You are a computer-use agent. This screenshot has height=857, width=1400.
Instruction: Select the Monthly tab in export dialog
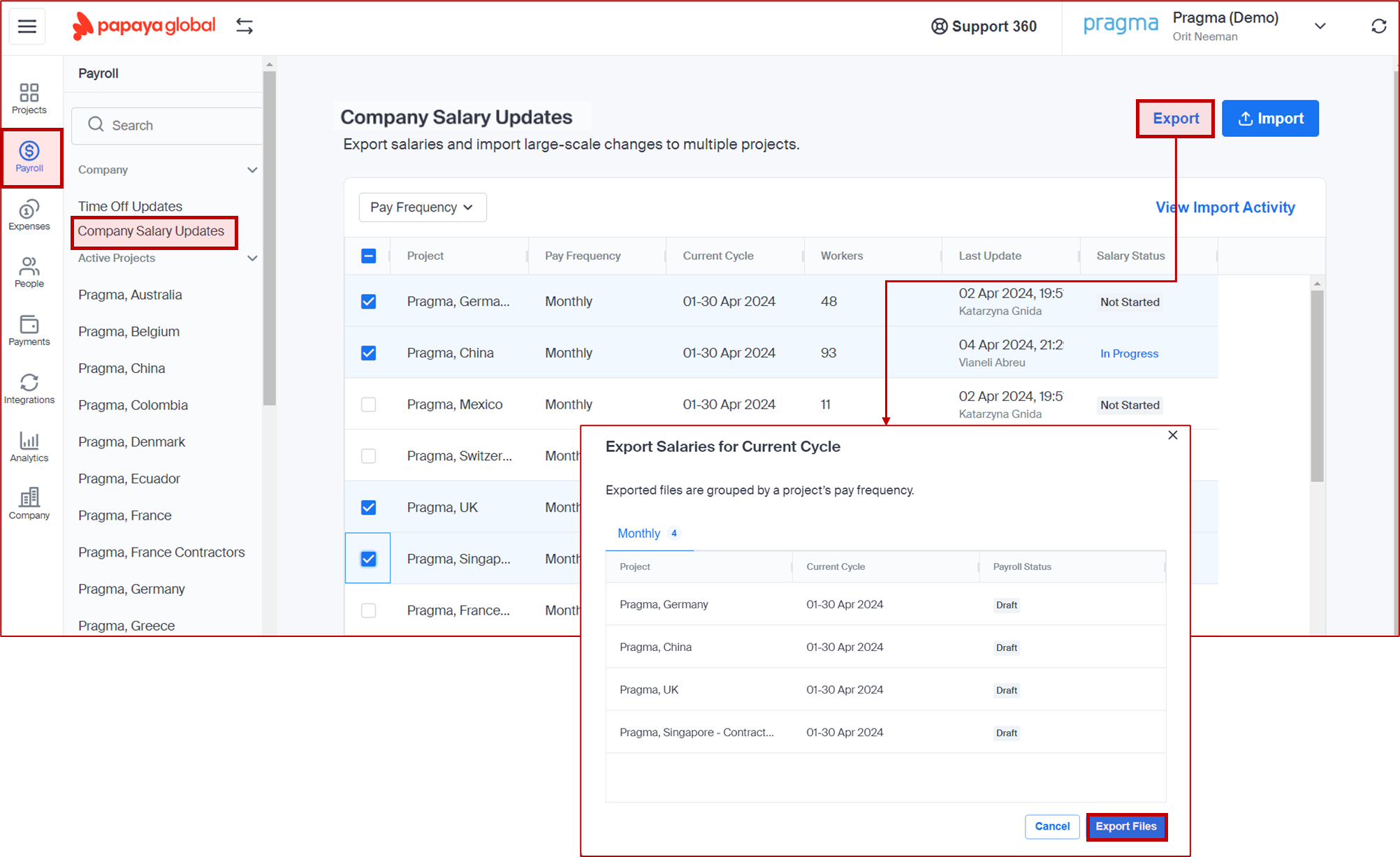pyautogui.click(x=648, y=533)
